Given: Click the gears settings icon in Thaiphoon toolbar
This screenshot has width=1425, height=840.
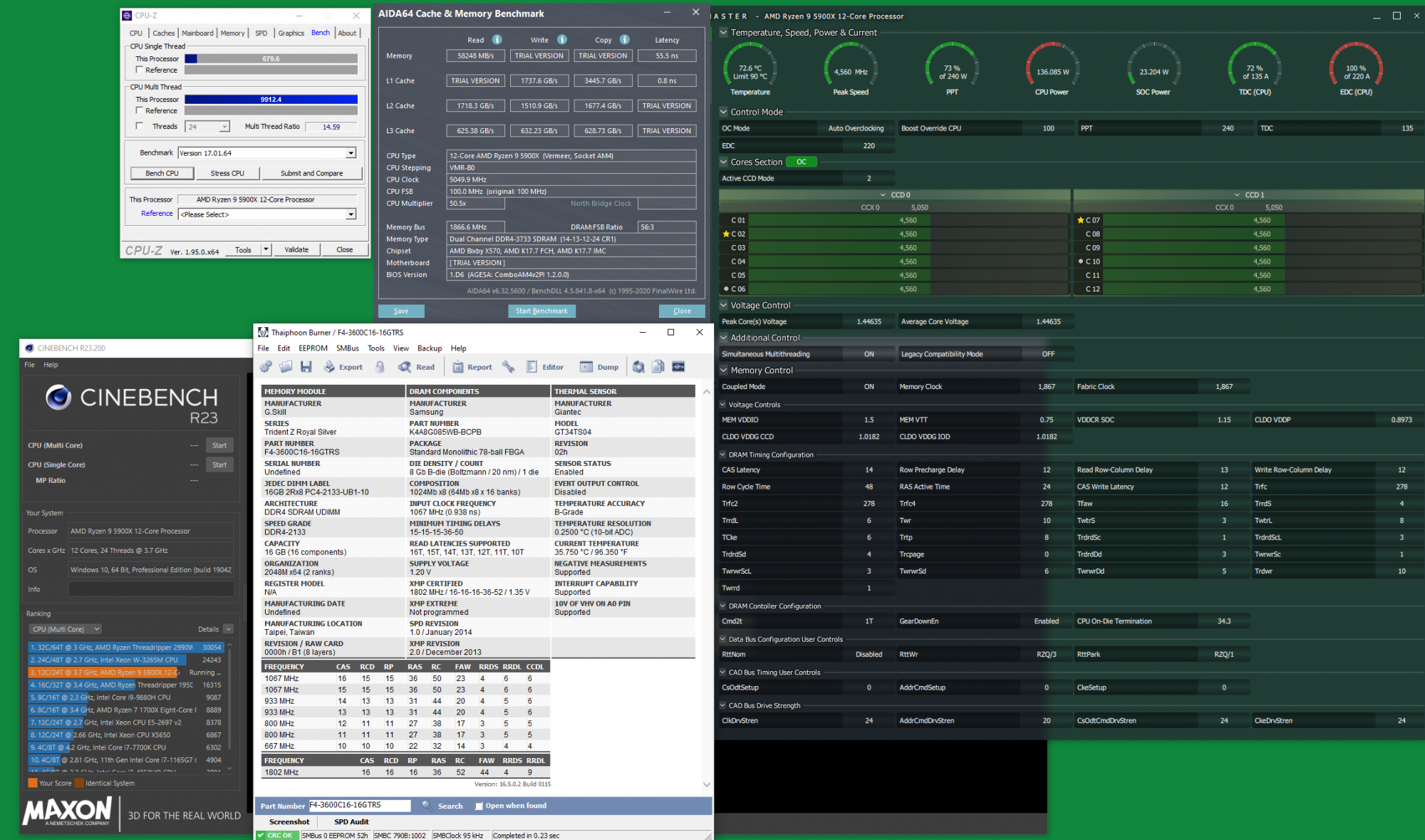Looking at the screenshot, I should (266, 367).
